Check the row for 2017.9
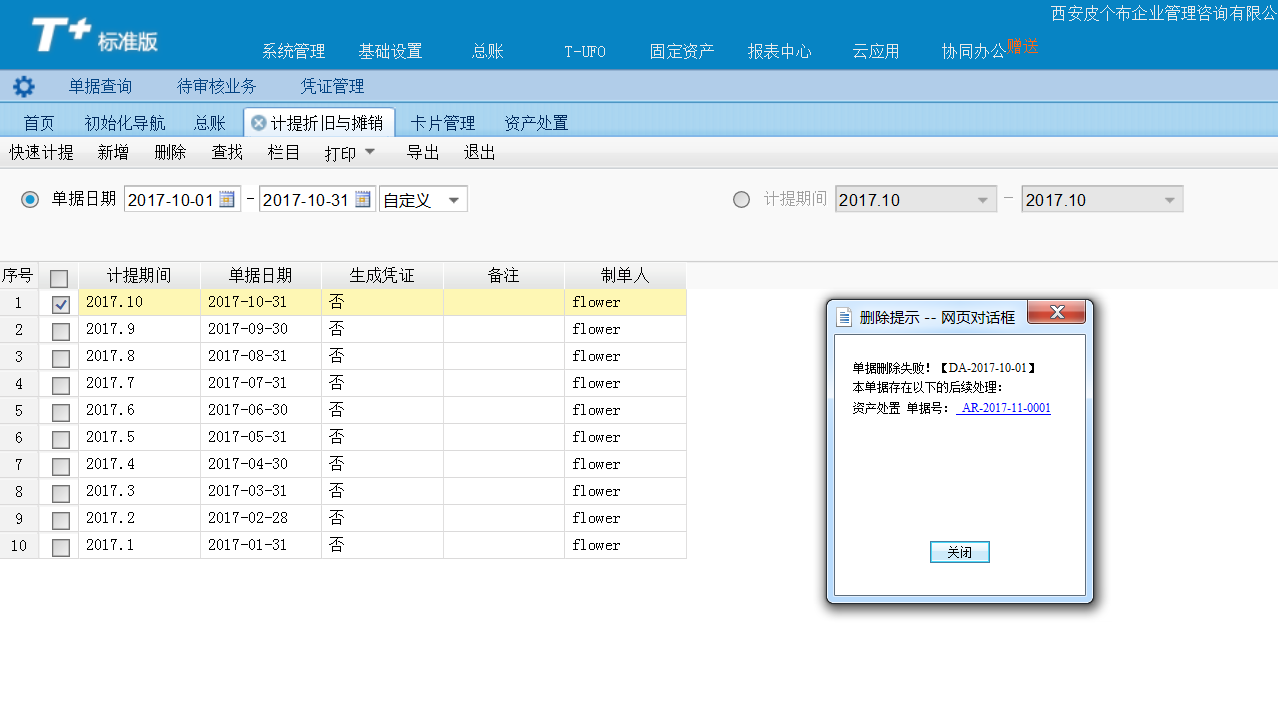The height and width of the screenshot is (725, 1278). [x=58, y=328]
